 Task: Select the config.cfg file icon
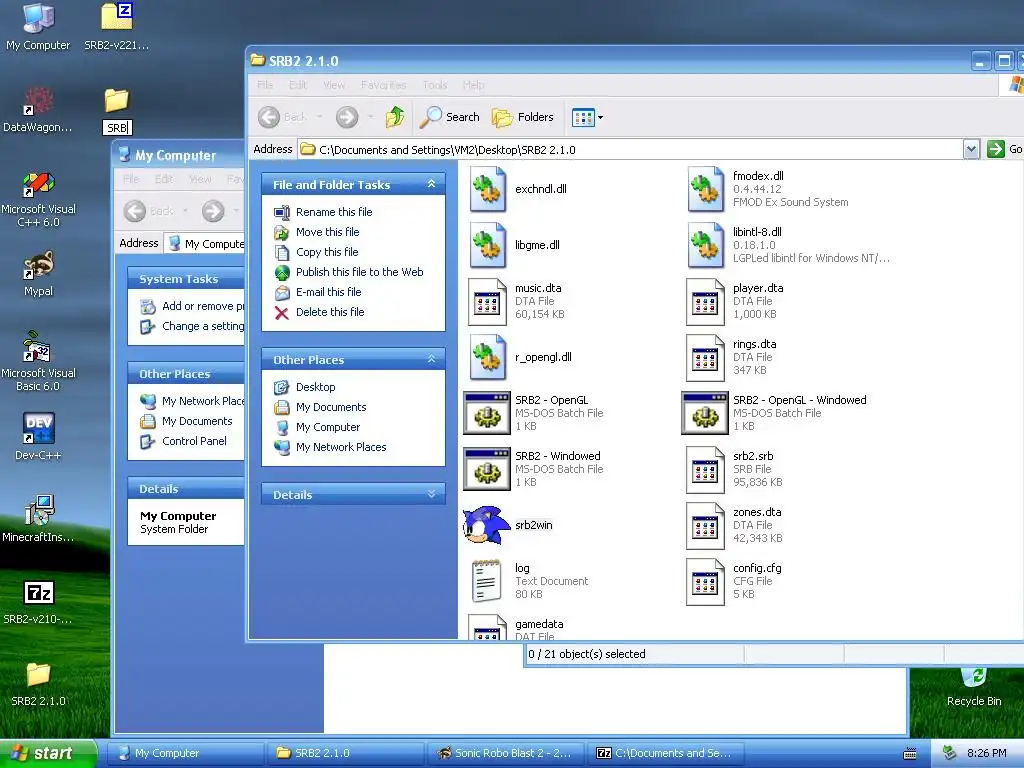(x=705, y=582)
